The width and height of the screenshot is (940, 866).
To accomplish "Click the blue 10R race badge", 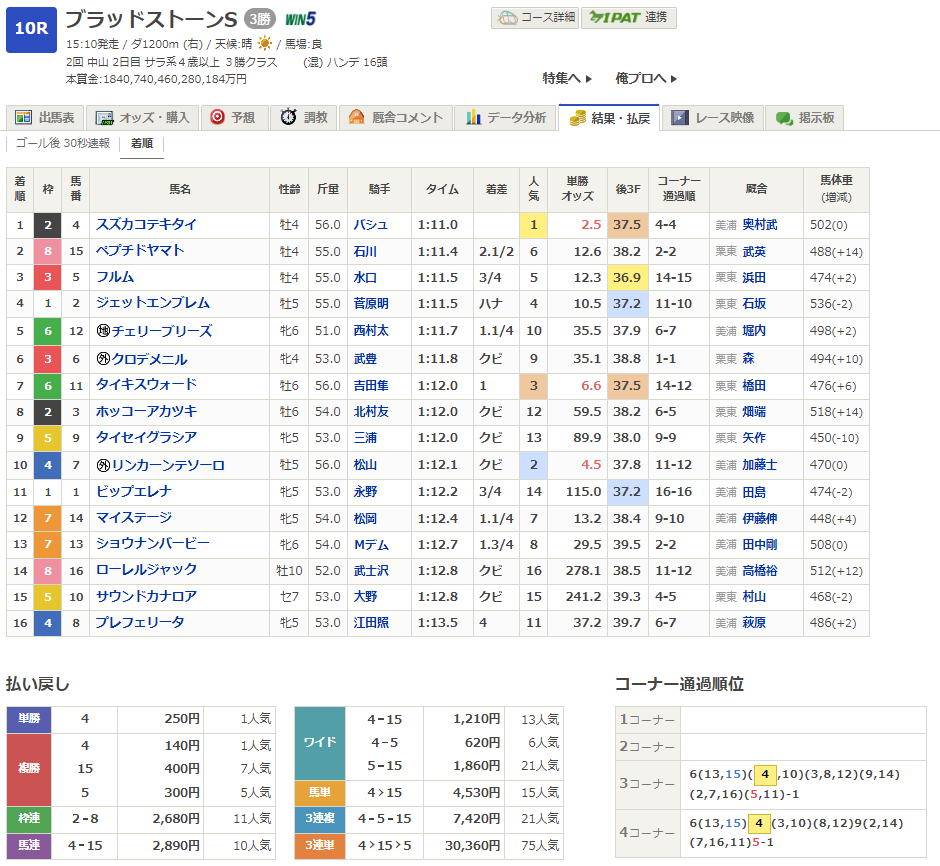I will pyautogui.click(x=31, y=29).
